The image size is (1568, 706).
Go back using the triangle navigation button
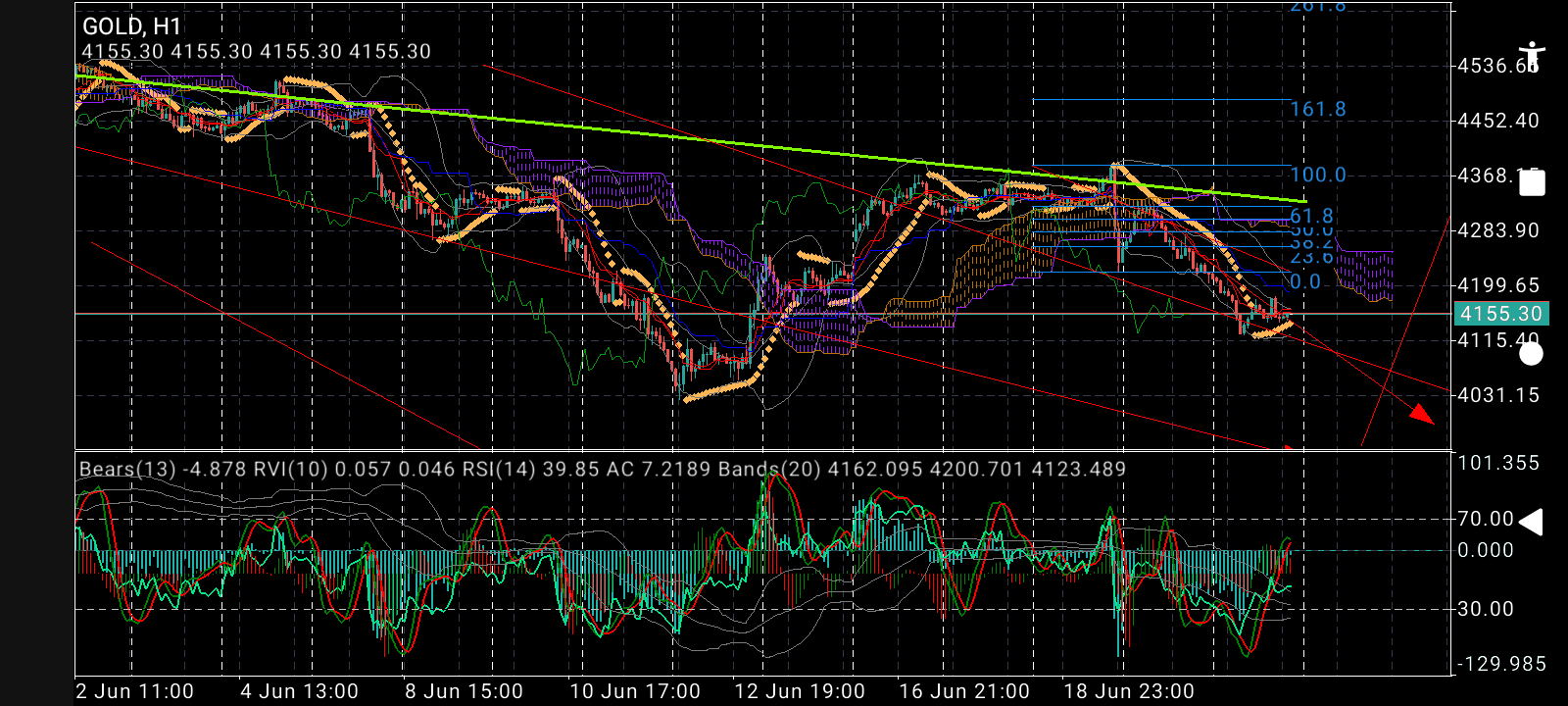coord(1531,522)
